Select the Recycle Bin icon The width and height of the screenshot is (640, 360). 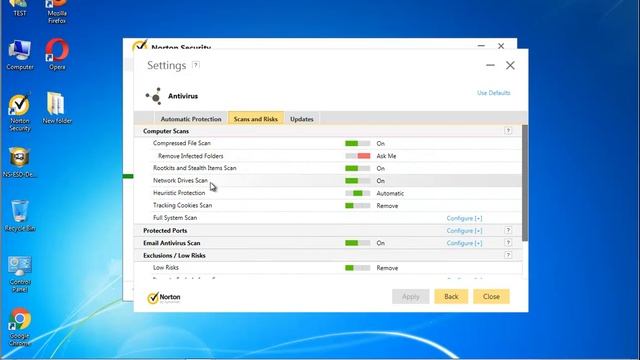tap(20, 216)
